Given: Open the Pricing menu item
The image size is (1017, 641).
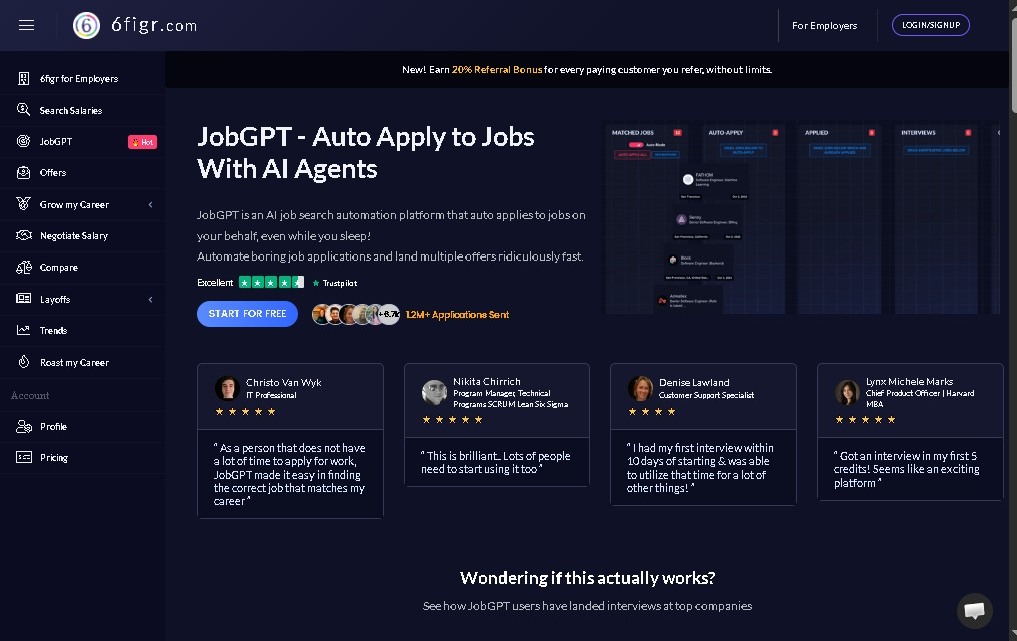Looking at the screenshot, I should coord(82,457).
